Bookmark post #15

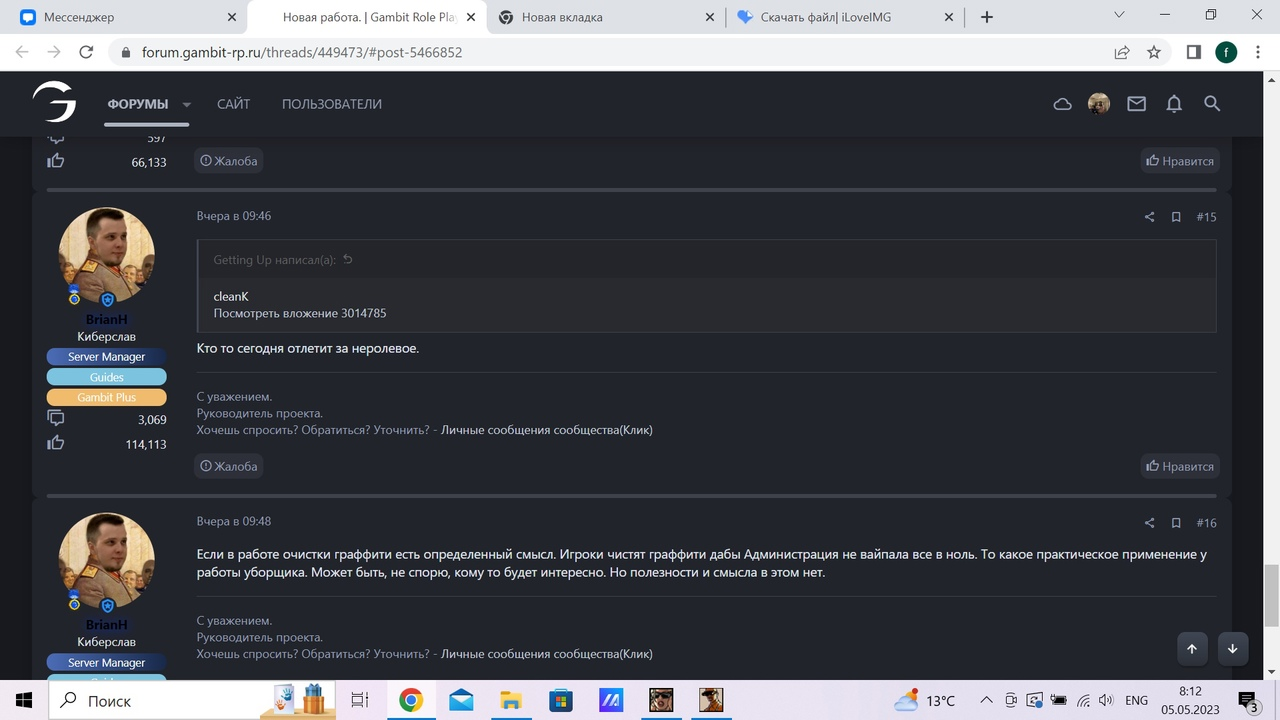(1176, 217)
